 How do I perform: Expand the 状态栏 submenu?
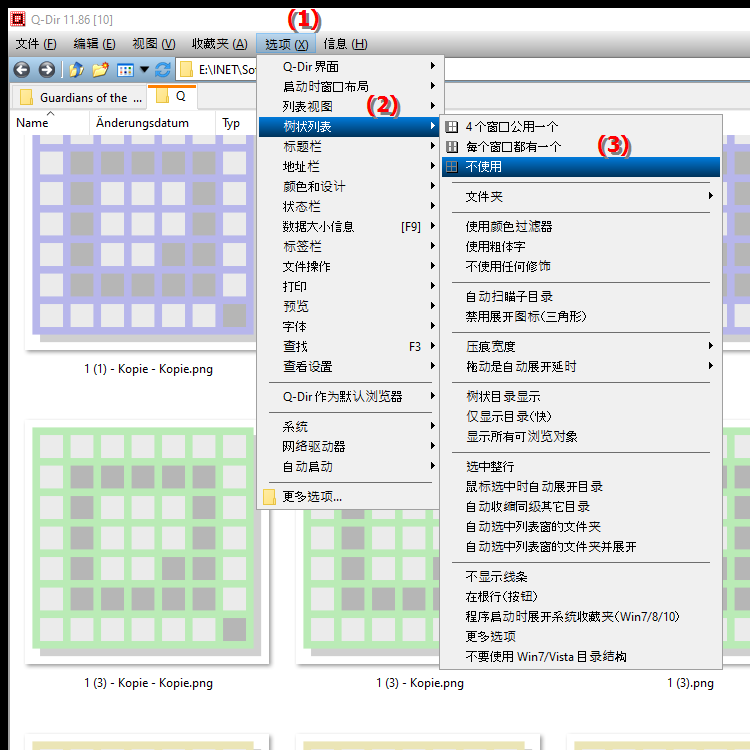coord(349,207)
